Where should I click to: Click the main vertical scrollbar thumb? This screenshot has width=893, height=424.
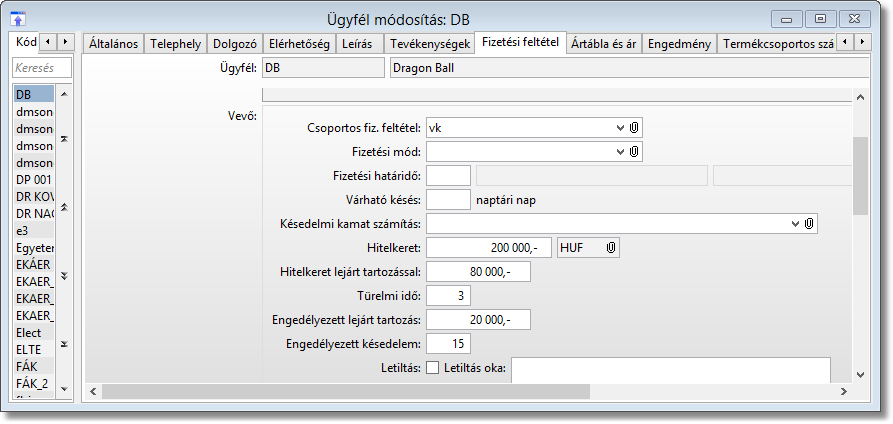coord(860,175)
